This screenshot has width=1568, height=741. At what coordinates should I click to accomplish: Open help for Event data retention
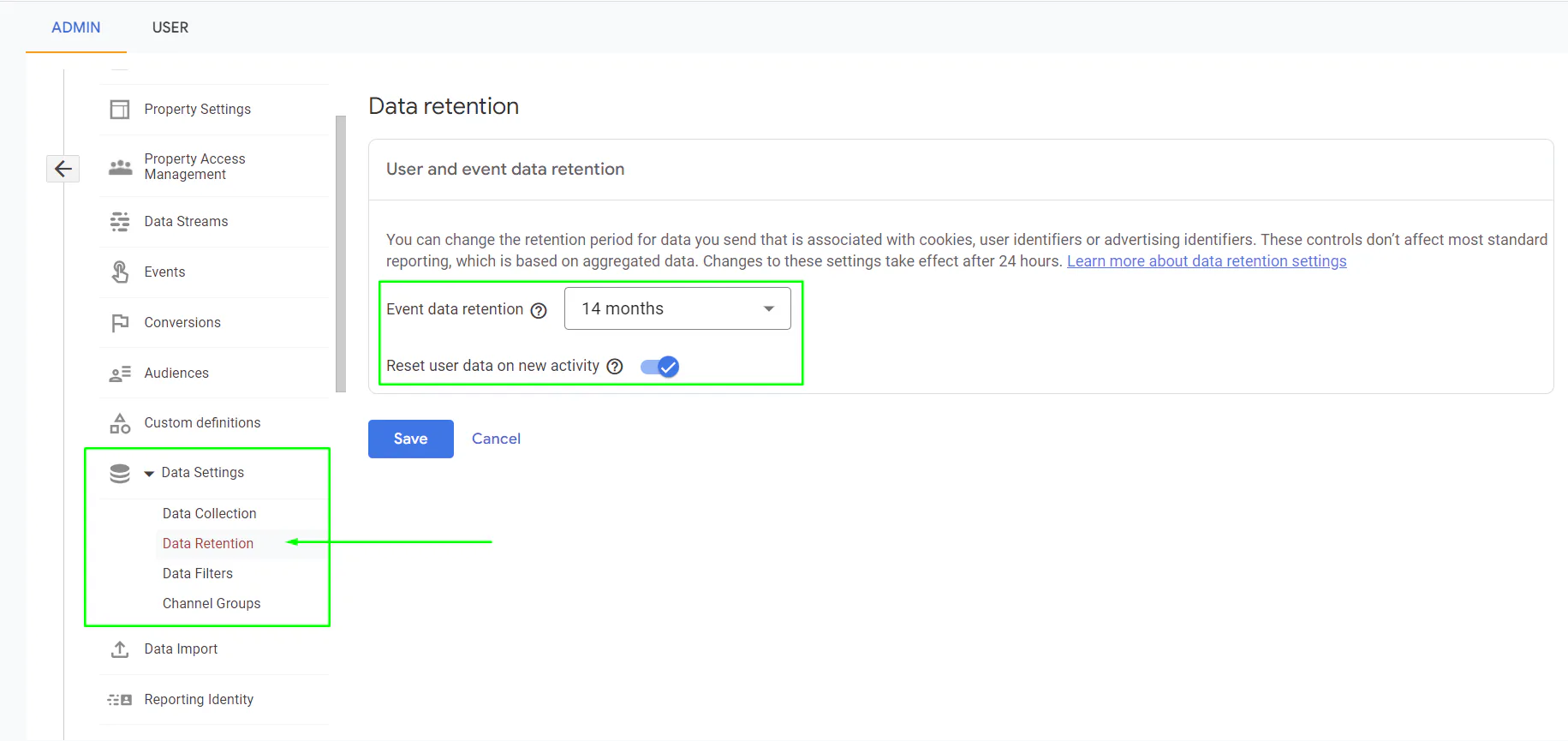click(539, 310)
